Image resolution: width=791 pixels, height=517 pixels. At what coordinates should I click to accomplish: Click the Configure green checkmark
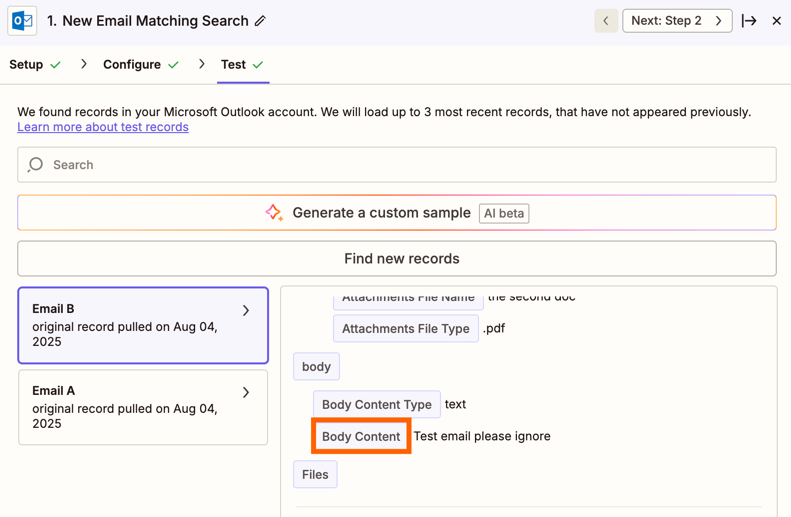coord(174,65)
